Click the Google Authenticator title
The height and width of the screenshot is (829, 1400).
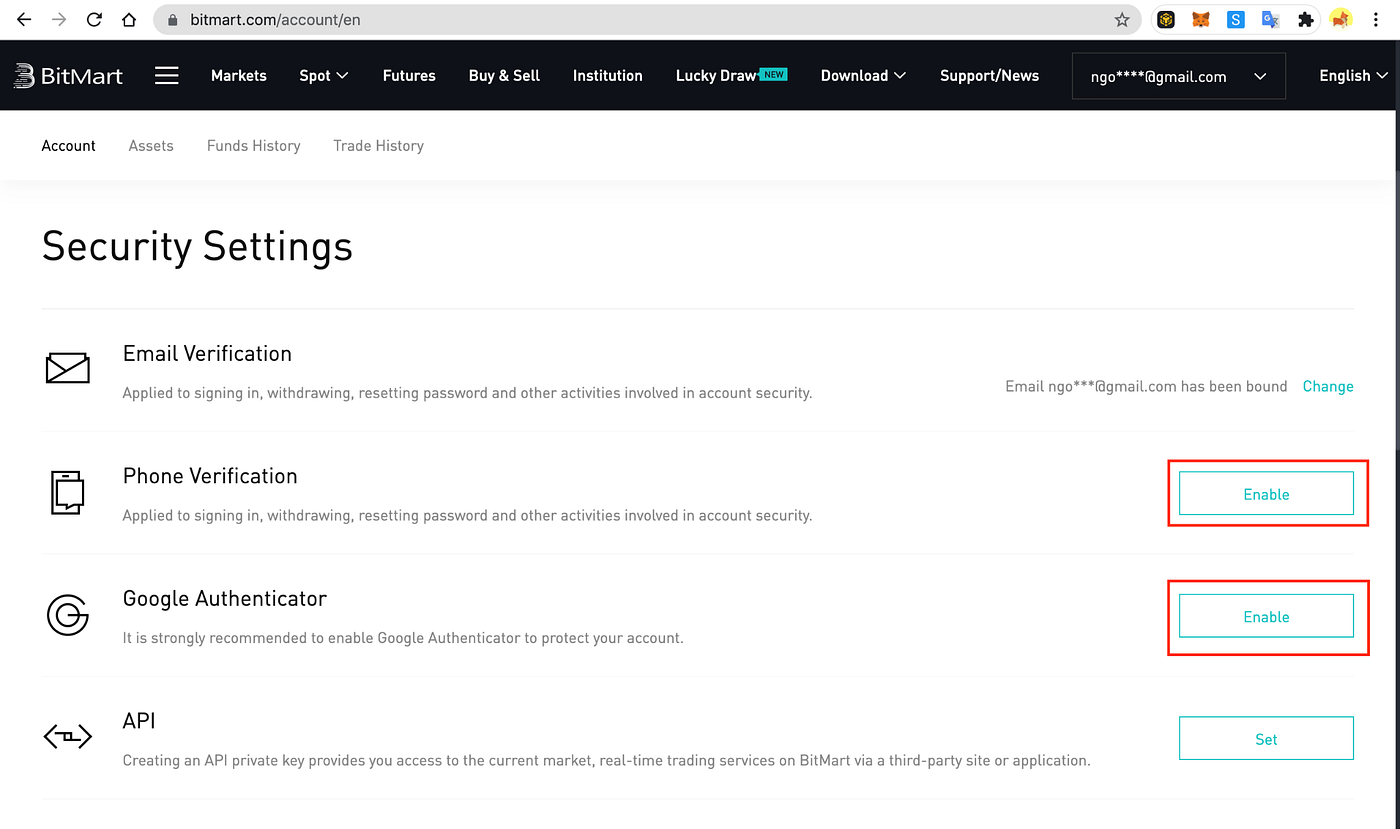[x=225, y=598]
